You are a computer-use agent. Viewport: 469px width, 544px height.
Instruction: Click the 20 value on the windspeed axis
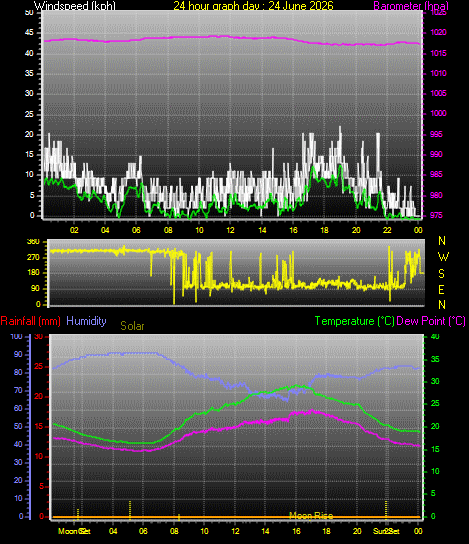pos(29,134)
